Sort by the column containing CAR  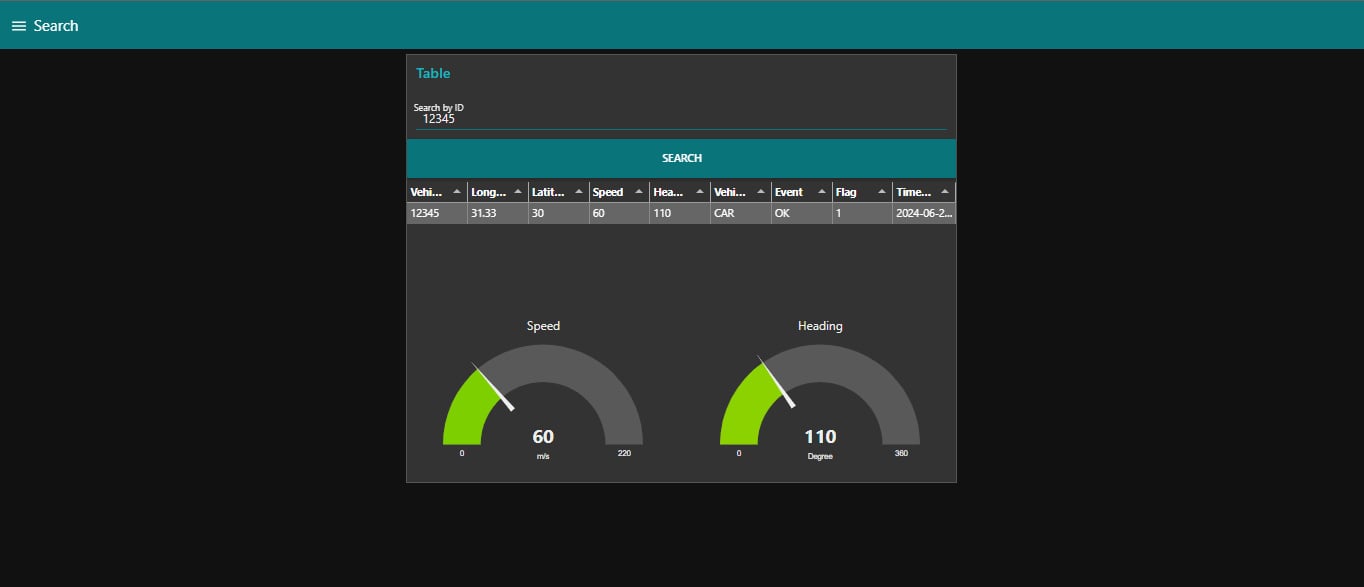741,192
